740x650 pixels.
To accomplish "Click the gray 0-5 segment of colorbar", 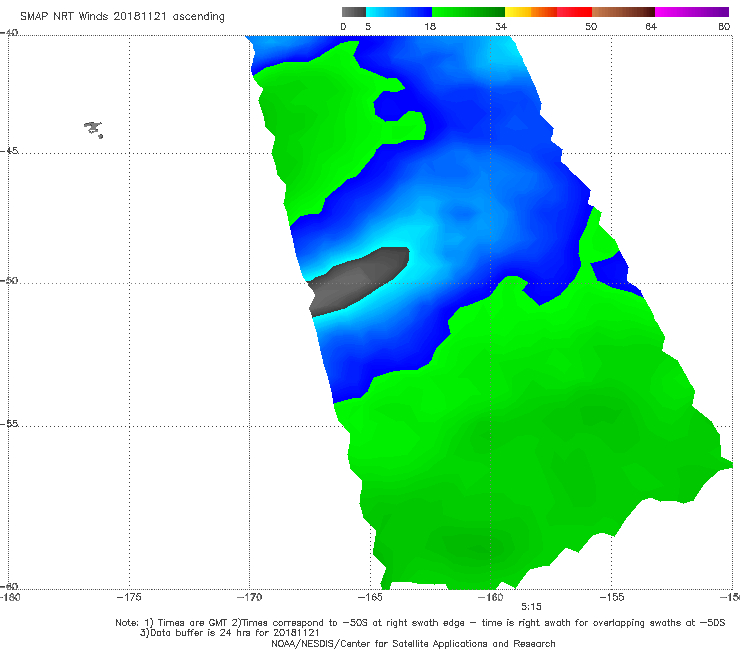I will [354, 12].
